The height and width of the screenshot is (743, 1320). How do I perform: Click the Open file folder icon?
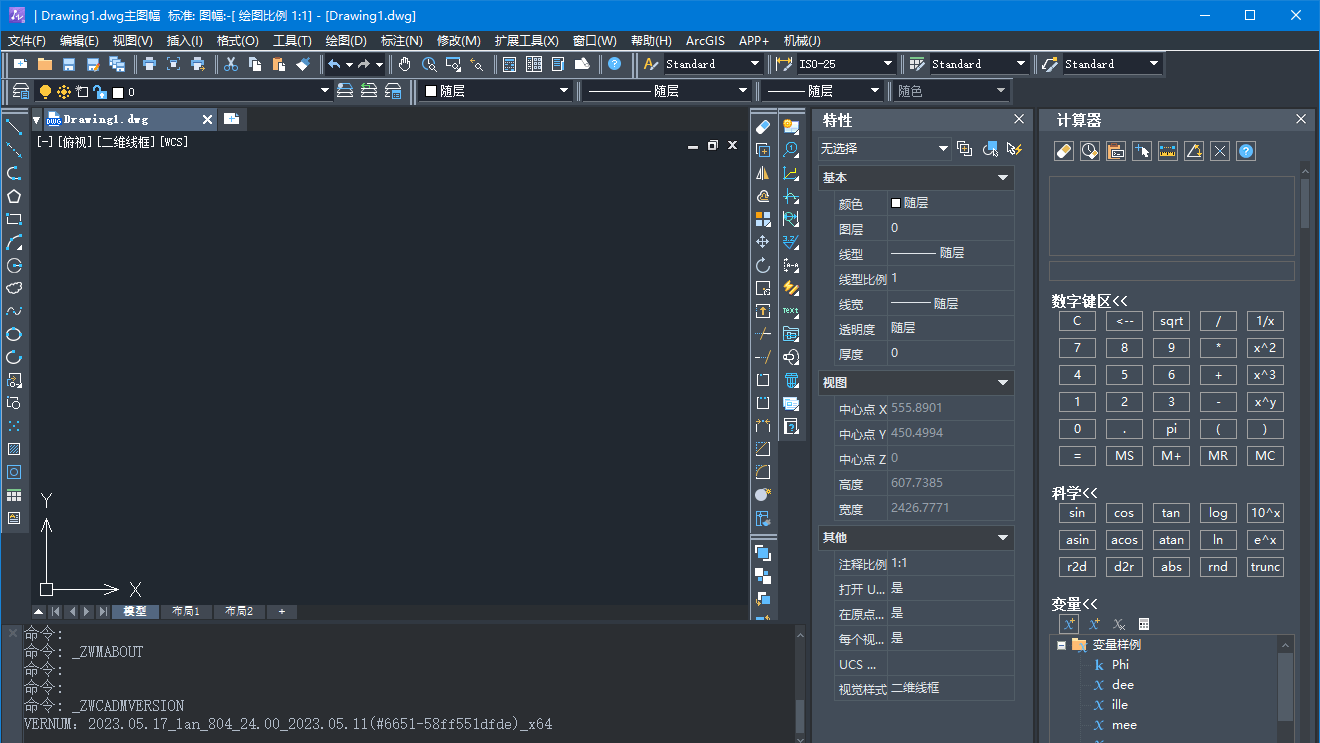tap(45, 64)
